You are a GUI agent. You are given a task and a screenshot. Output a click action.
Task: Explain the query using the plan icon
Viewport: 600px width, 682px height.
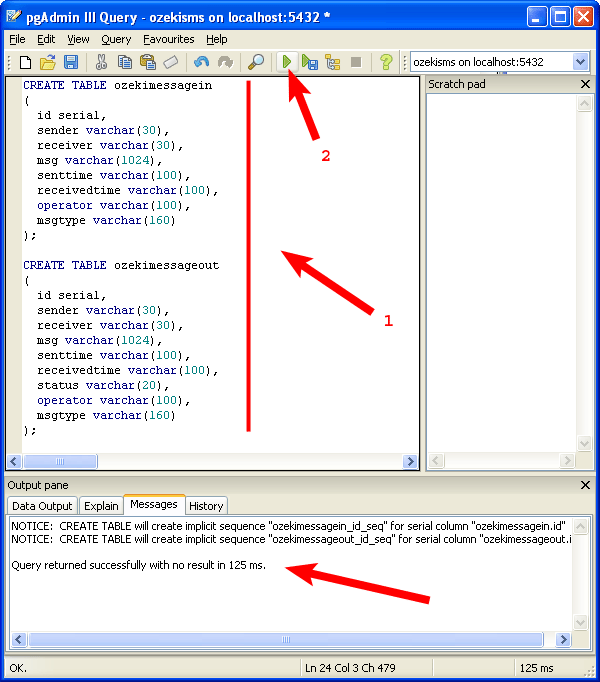(333, 63)
